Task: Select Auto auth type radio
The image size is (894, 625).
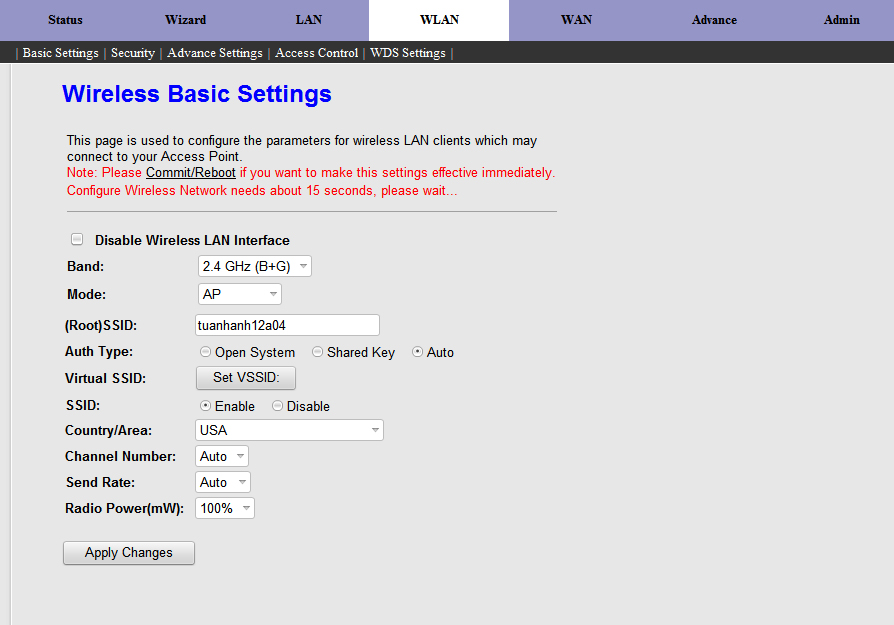Action: pyautogui.click(x=417, y=352)
